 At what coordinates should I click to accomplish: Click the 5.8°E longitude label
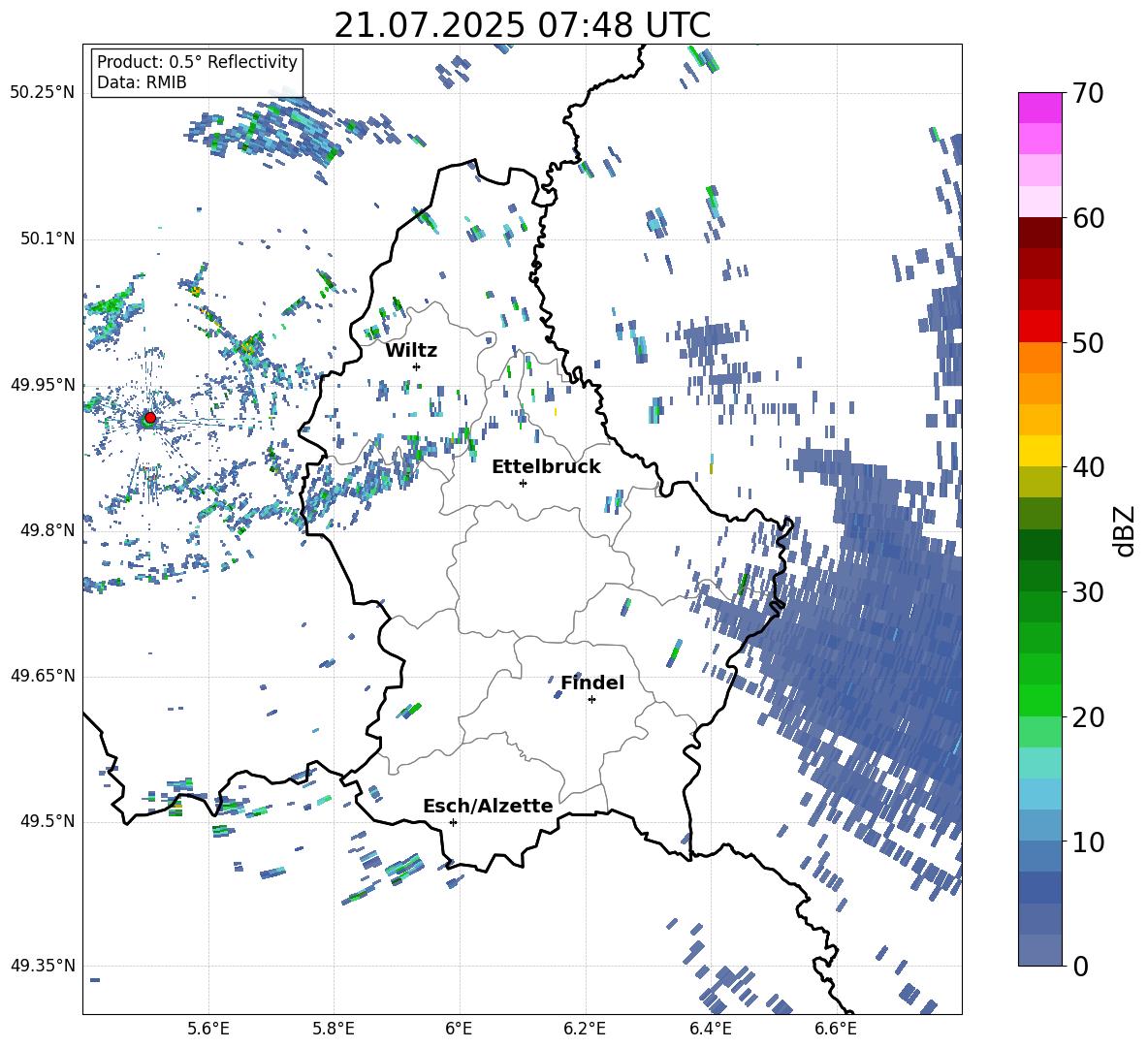(x=334, y=1029)
